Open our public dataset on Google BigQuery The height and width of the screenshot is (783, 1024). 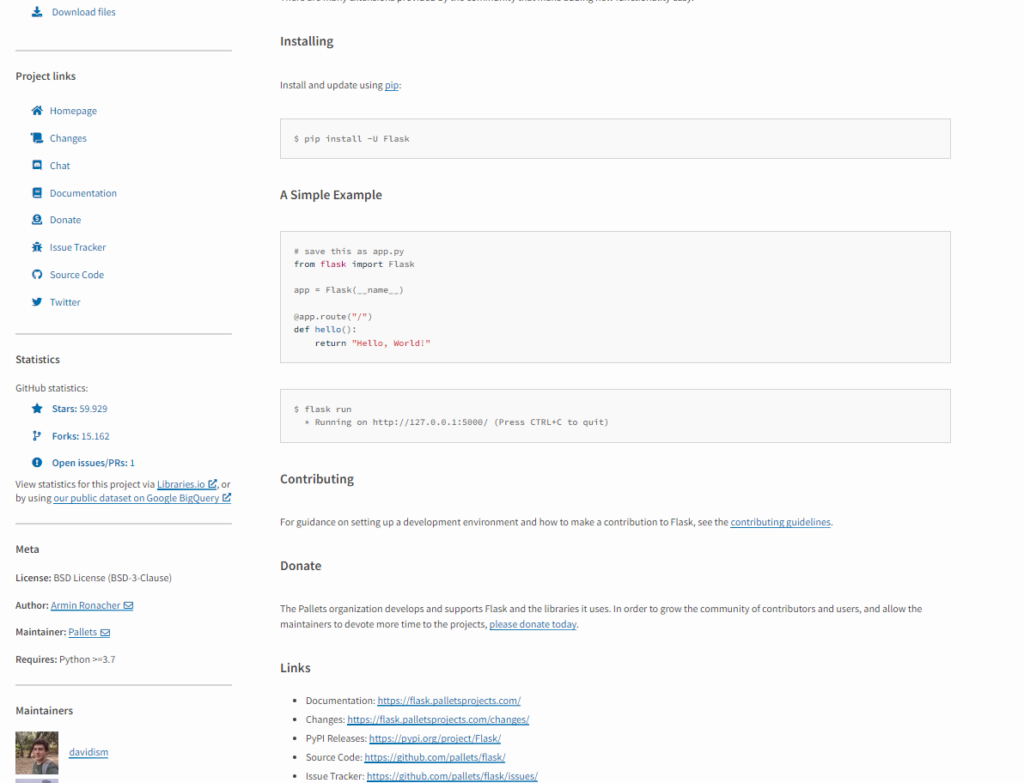click(136, 498)
